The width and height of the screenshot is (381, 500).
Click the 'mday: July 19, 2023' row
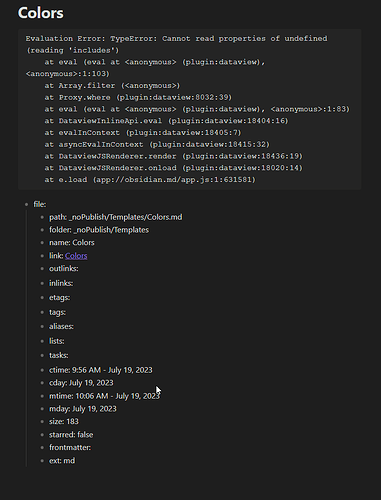click(x=83, y=409)
